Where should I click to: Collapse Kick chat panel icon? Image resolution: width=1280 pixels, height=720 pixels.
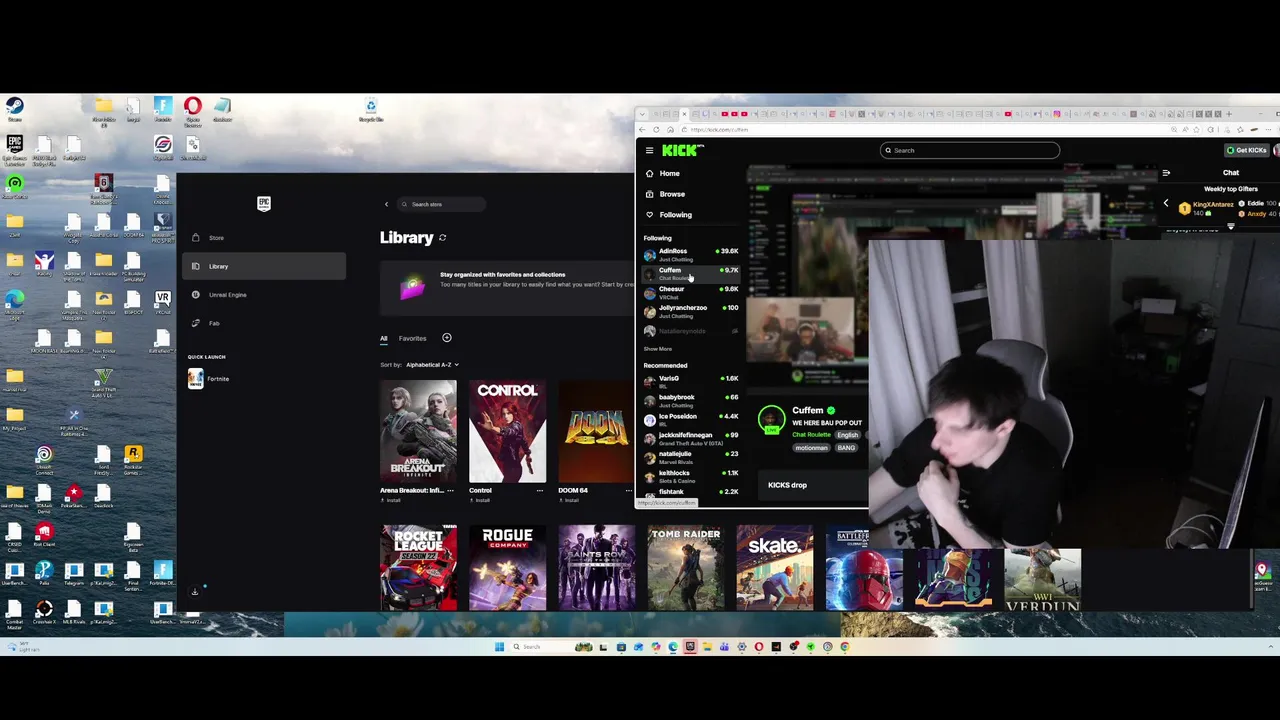tap(1166, 173)
